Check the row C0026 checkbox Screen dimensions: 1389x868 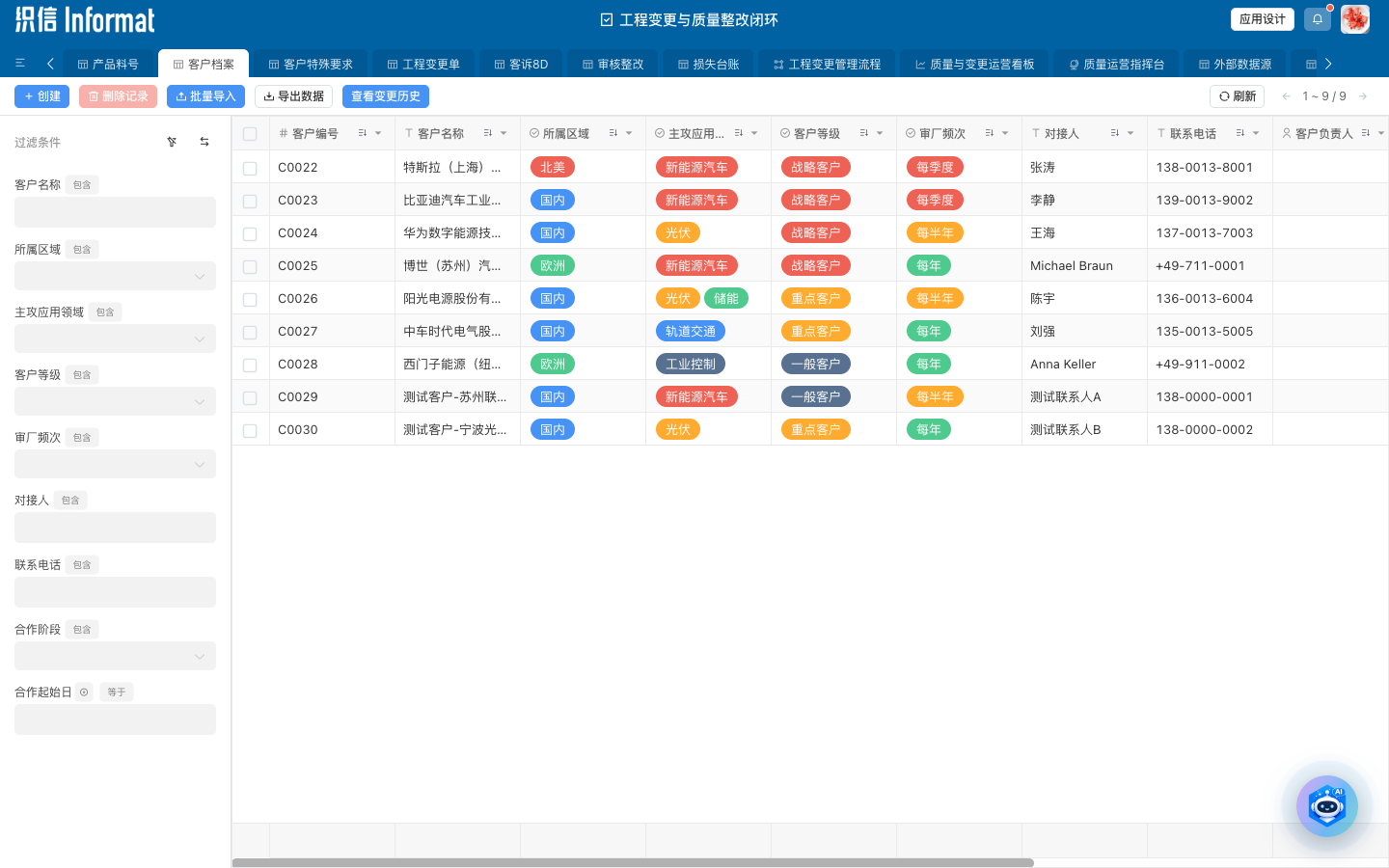pyautogui.click(x=250, y=299)
